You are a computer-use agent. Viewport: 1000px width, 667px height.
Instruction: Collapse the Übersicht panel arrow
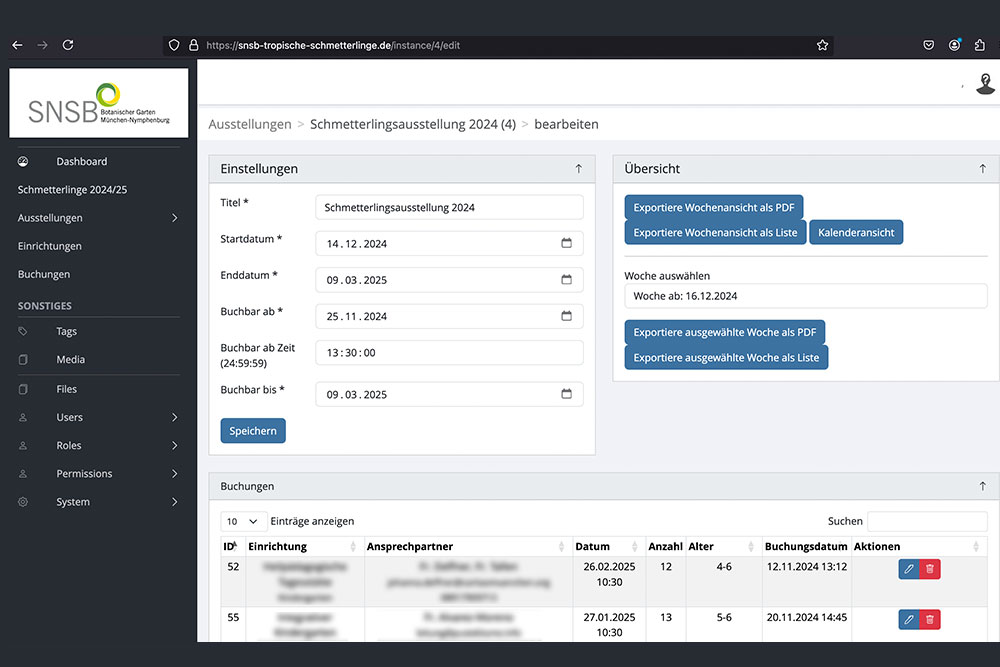coord(982,169)
